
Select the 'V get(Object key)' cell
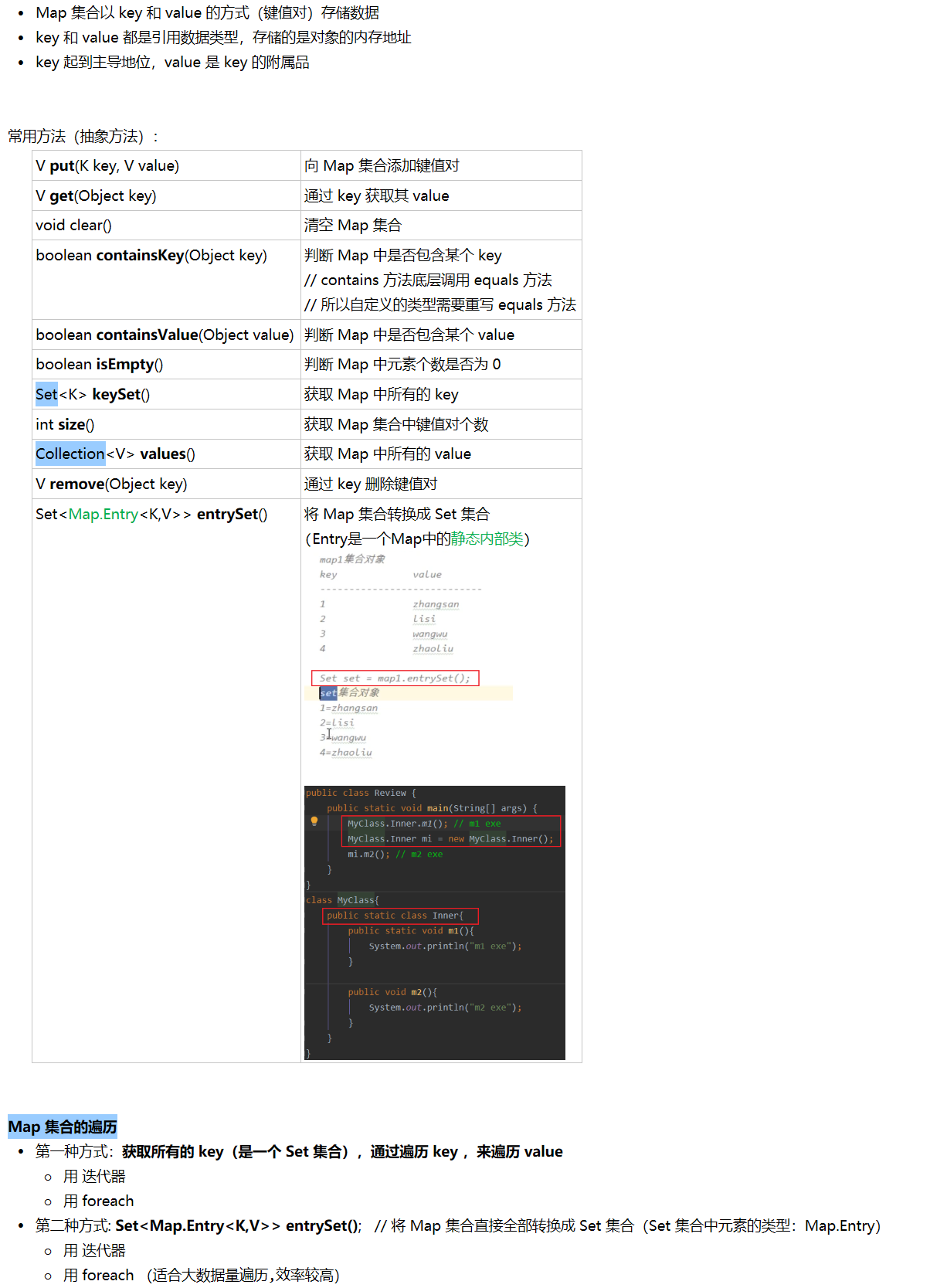point(166,195)
